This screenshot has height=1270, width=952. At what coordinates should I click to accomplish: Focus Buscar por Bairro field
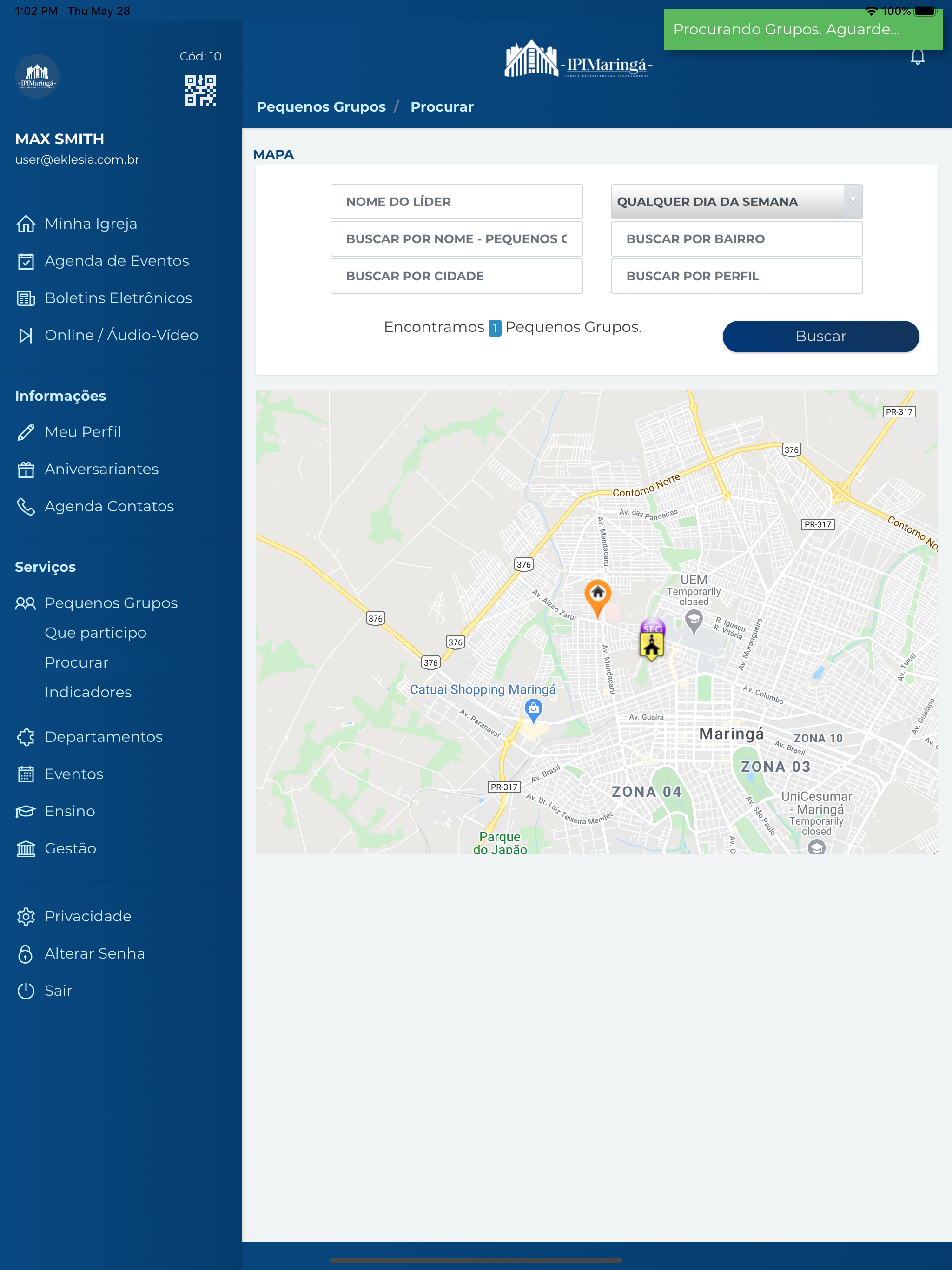pos(737,239)
